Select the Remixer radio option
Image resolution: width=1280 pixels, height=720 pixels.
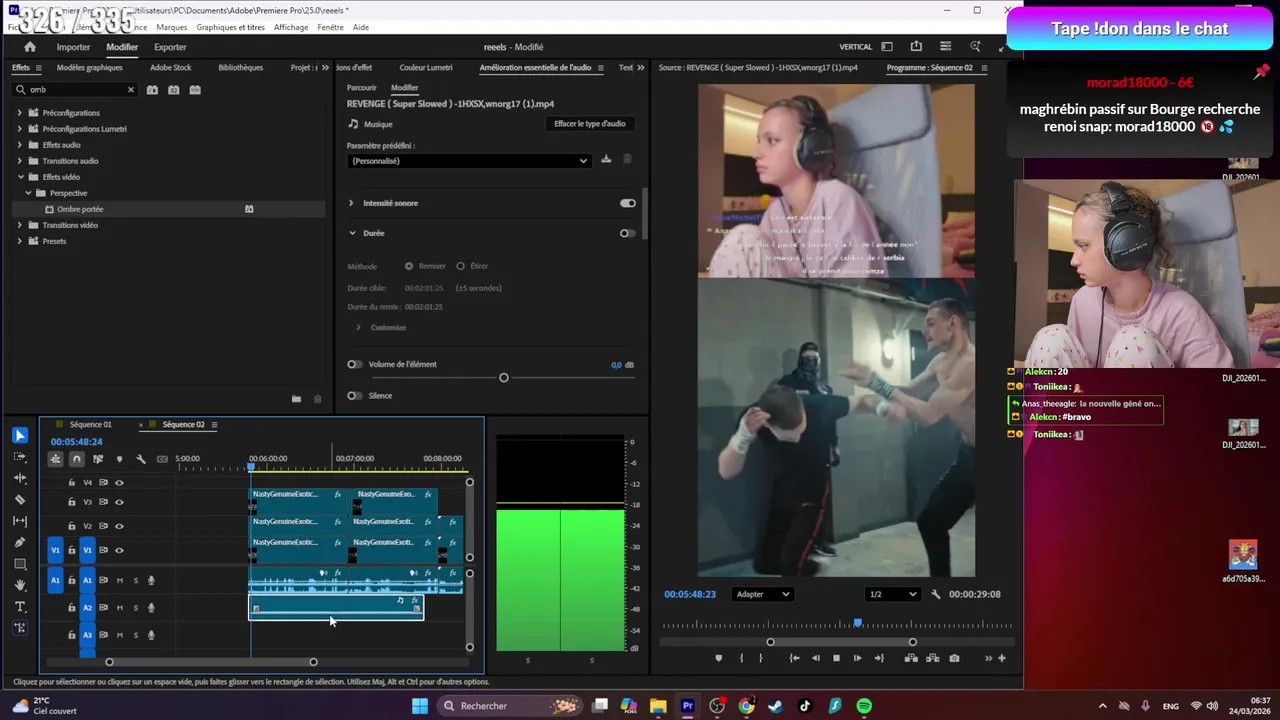tap(409, 266)
